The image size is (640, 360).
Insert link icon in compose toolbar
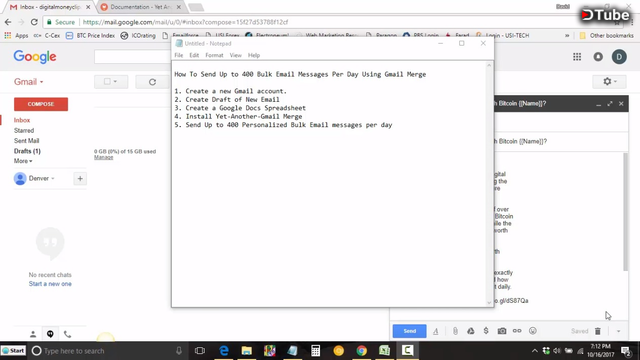click(x=517, y=331)
